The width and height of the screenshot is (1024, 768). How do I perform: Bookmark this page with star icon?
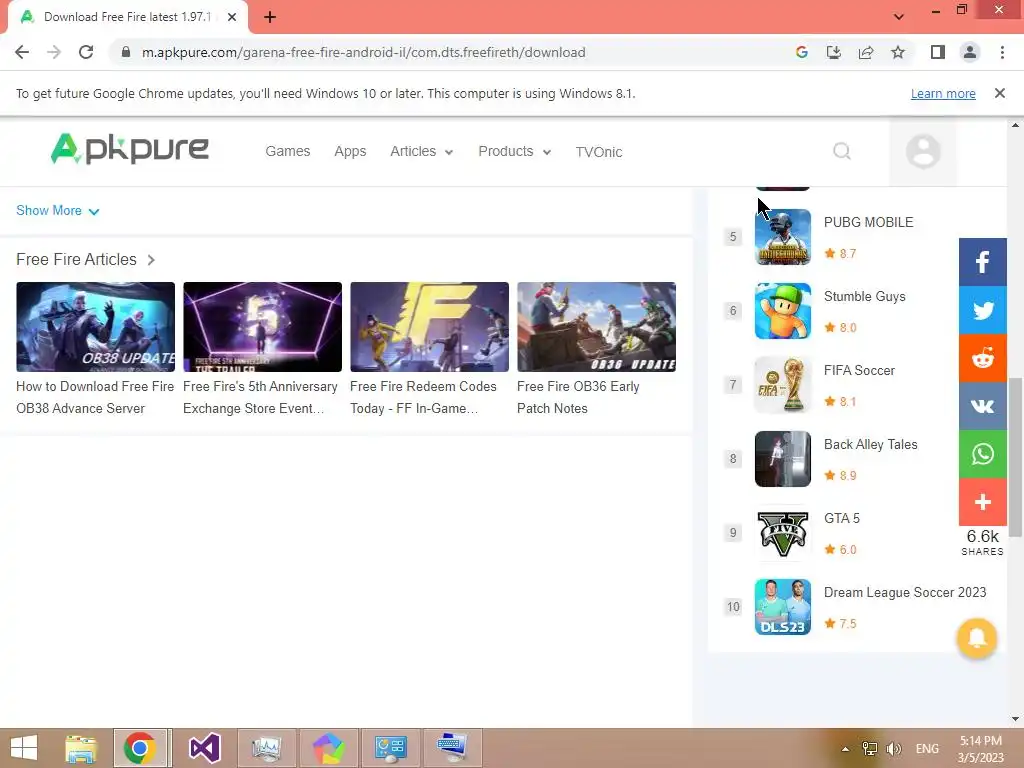(x=898, y=52)
